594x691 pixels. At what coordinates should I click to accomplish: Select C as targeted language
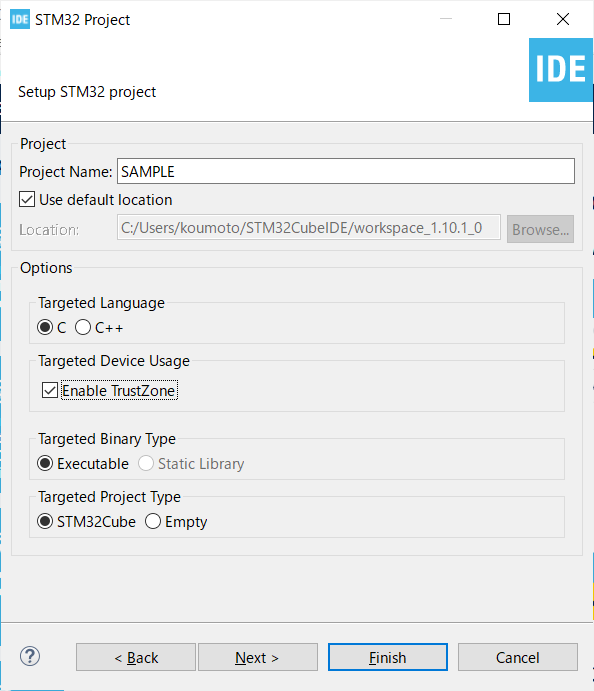click(x=45, y=327)
